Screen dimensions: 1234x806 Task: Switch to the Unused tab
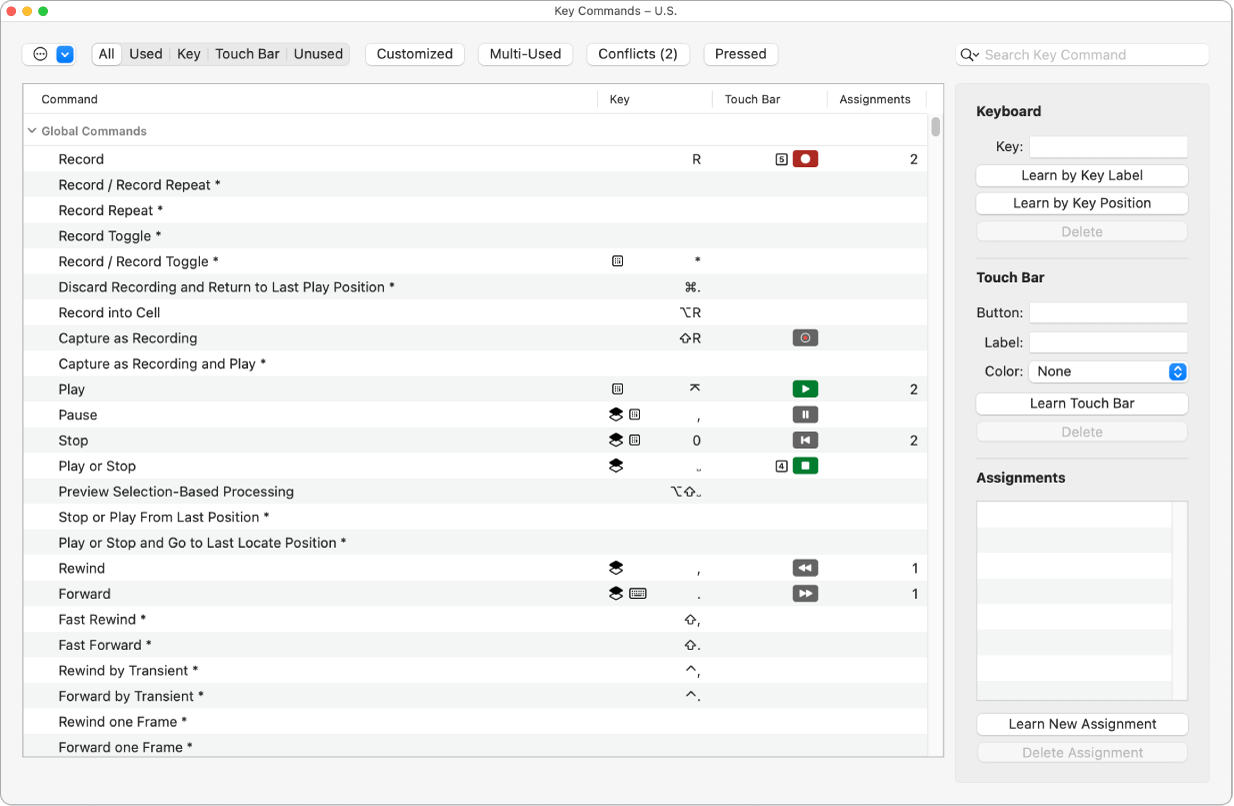[318, 54]
